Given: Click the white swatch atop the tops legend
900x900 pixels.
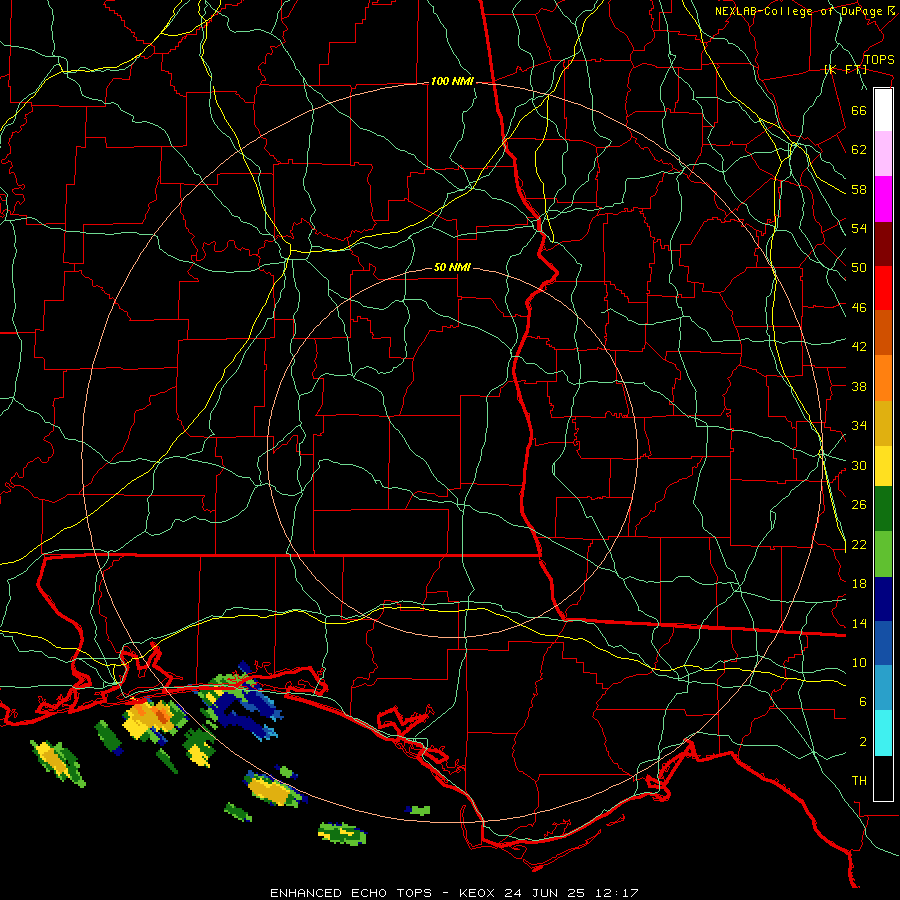Looking at the screenshot, I should (883, 110).
